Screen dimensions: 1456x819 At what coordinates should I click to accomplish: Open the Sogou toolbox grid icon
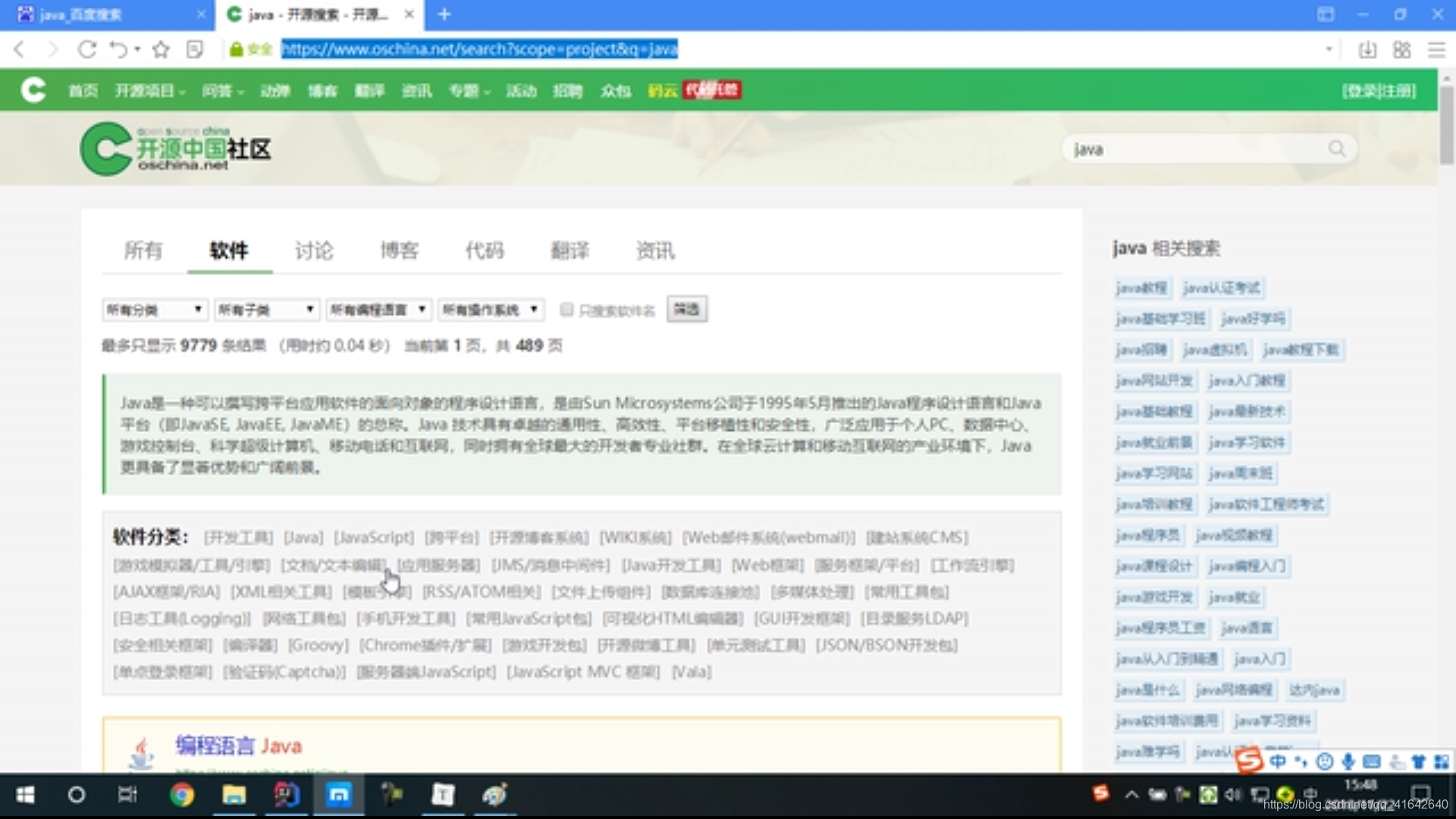[1442, 761]
